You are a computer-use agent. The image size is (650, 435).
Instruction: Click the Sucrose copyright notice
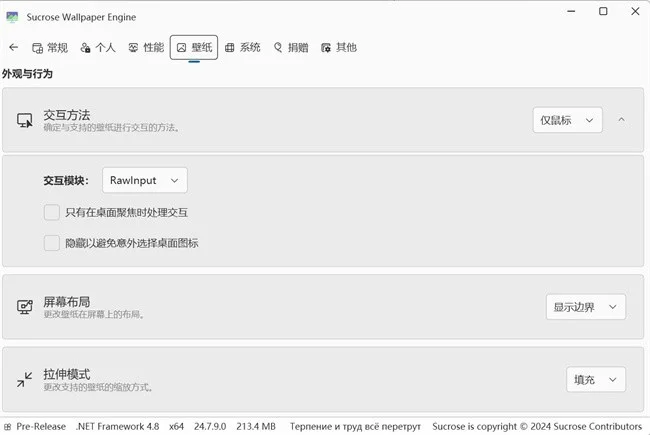pos(537,427)
